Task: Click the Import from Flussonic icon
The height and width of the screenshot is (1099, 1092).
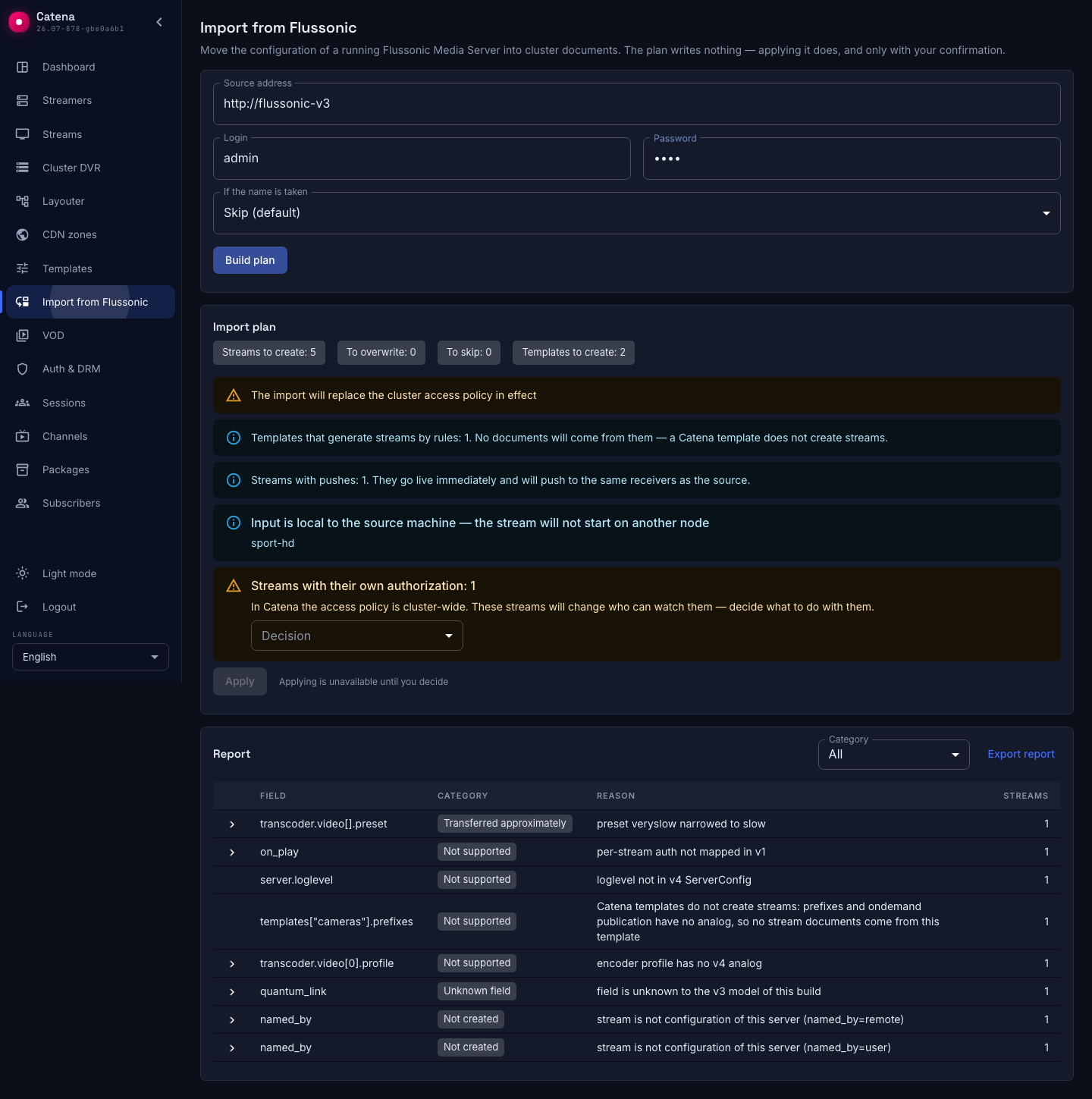Action: click(23, 302)
